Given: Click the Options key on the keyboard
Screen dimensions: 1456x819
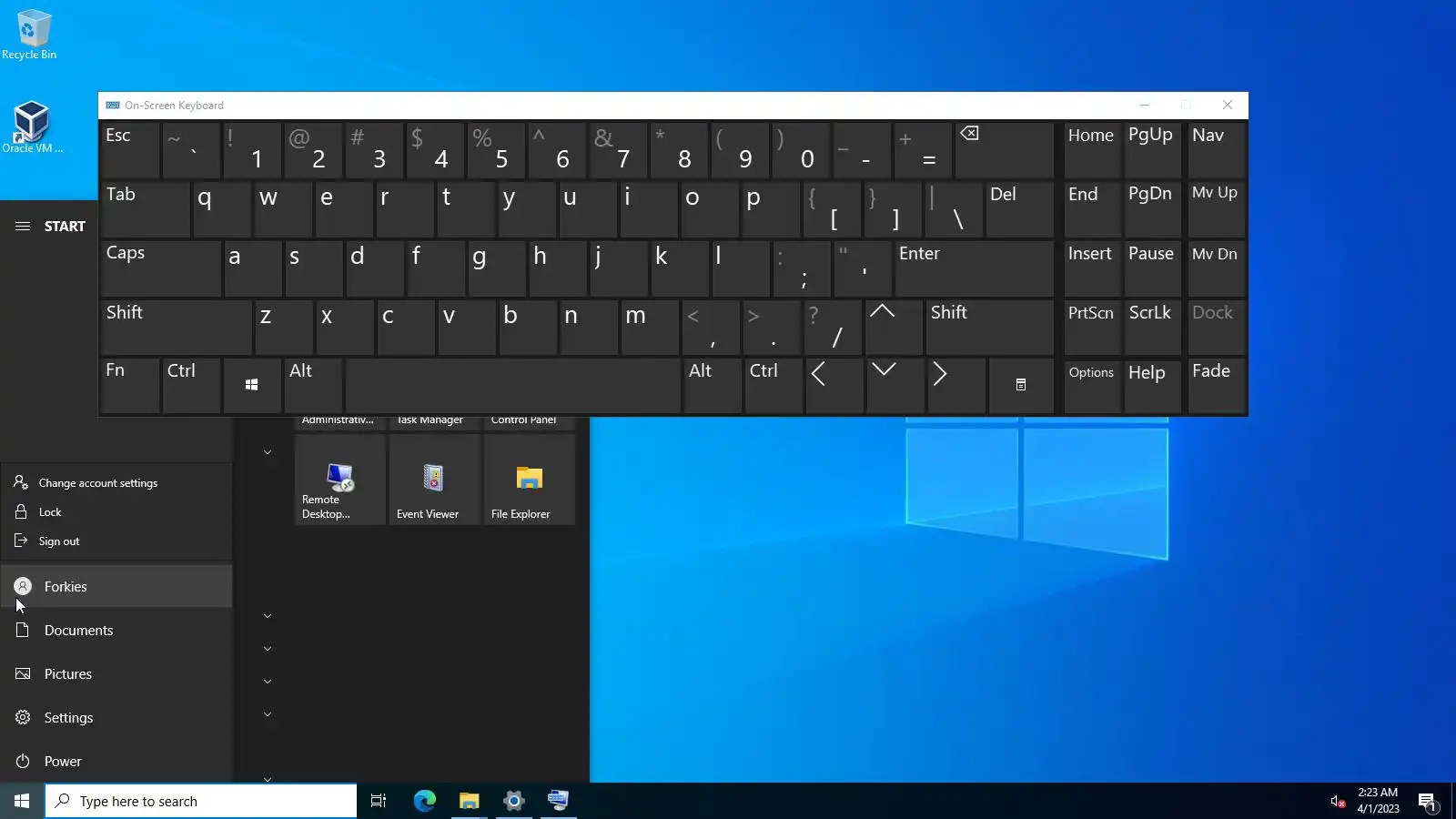Looking at the screenshot, I should tap(1092, 385).
